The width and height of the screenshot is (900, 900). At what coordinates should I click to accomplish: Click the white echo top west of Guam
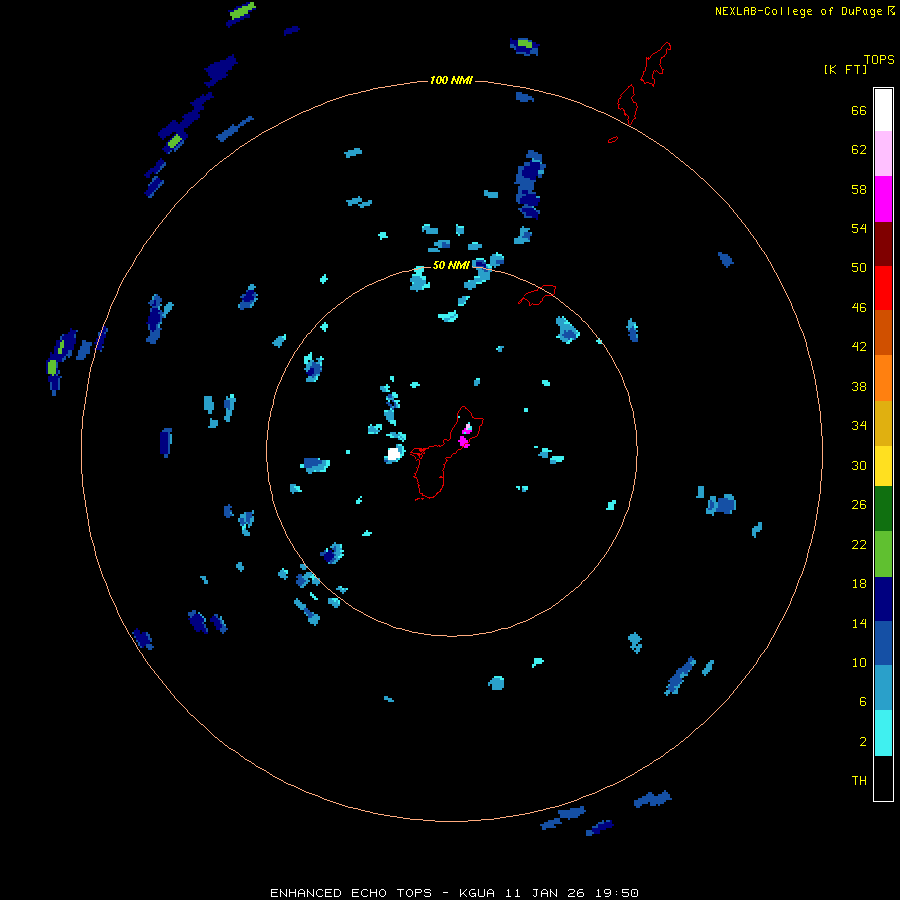point(393,454)
